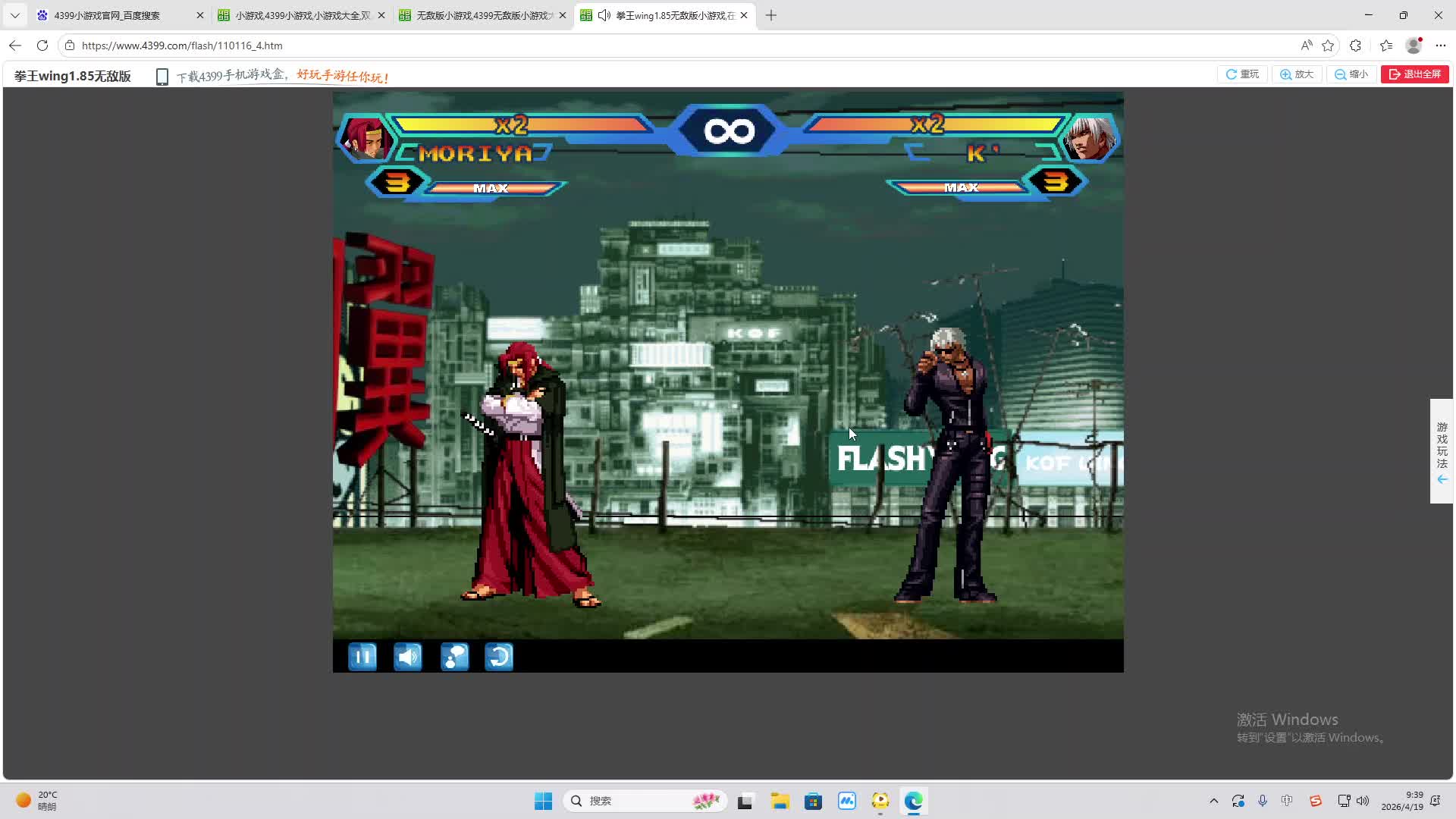Open the favorites list
Viewport: 1456px width, 819px height.
coord(1386,45)
